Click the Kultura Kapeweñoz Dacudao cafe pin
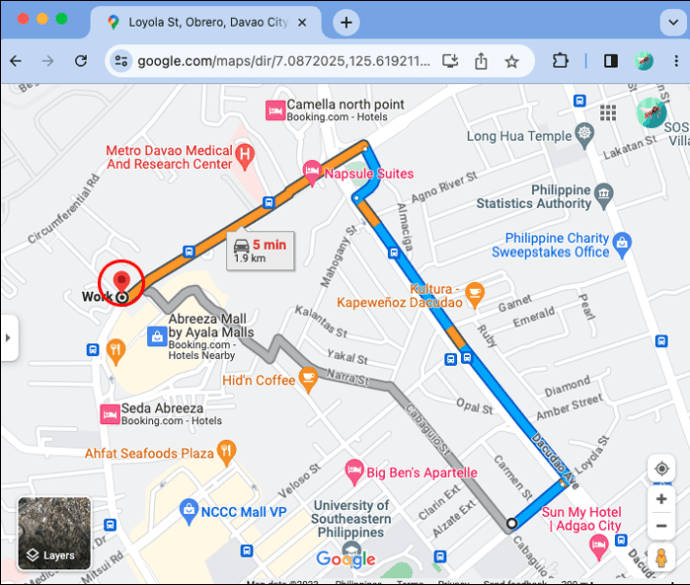 [475, 295]
